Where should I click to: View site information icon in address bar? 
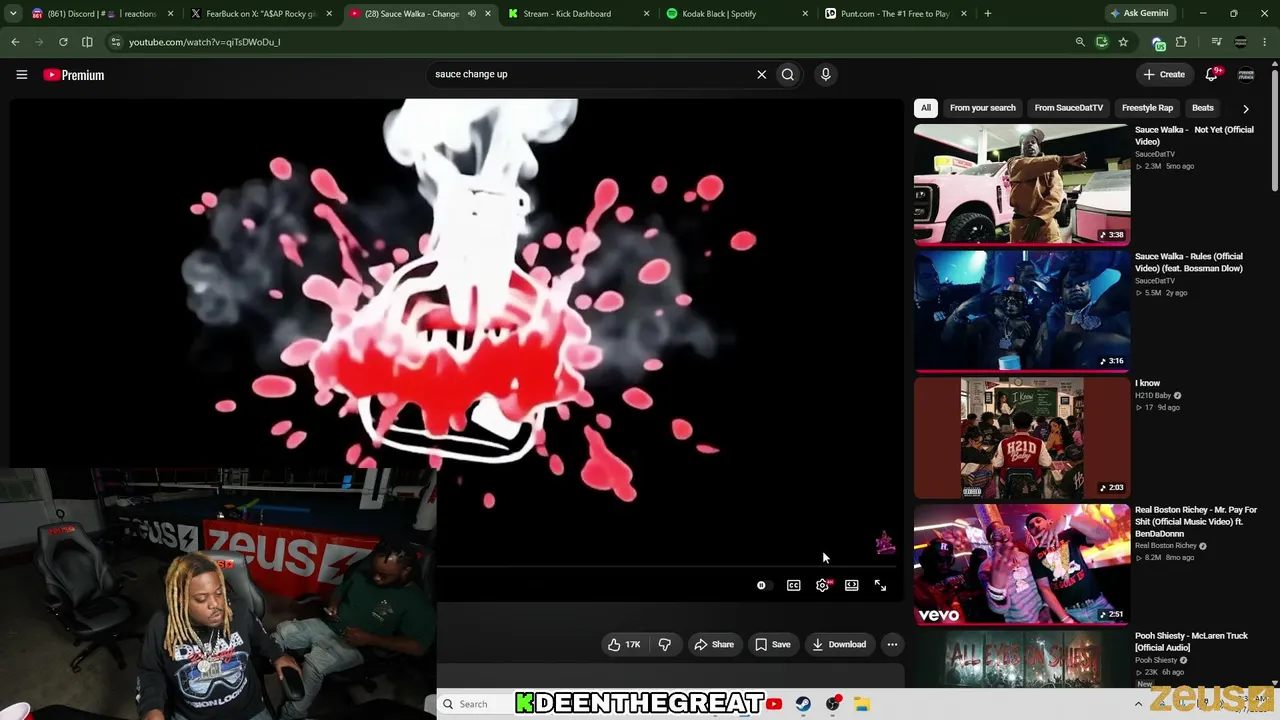point(116,42)
